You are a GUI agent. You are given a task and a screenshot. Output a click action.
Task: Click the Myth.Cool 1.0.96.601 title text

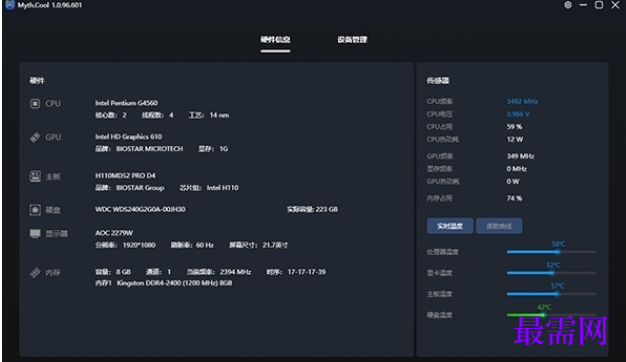tap(50, 5)
